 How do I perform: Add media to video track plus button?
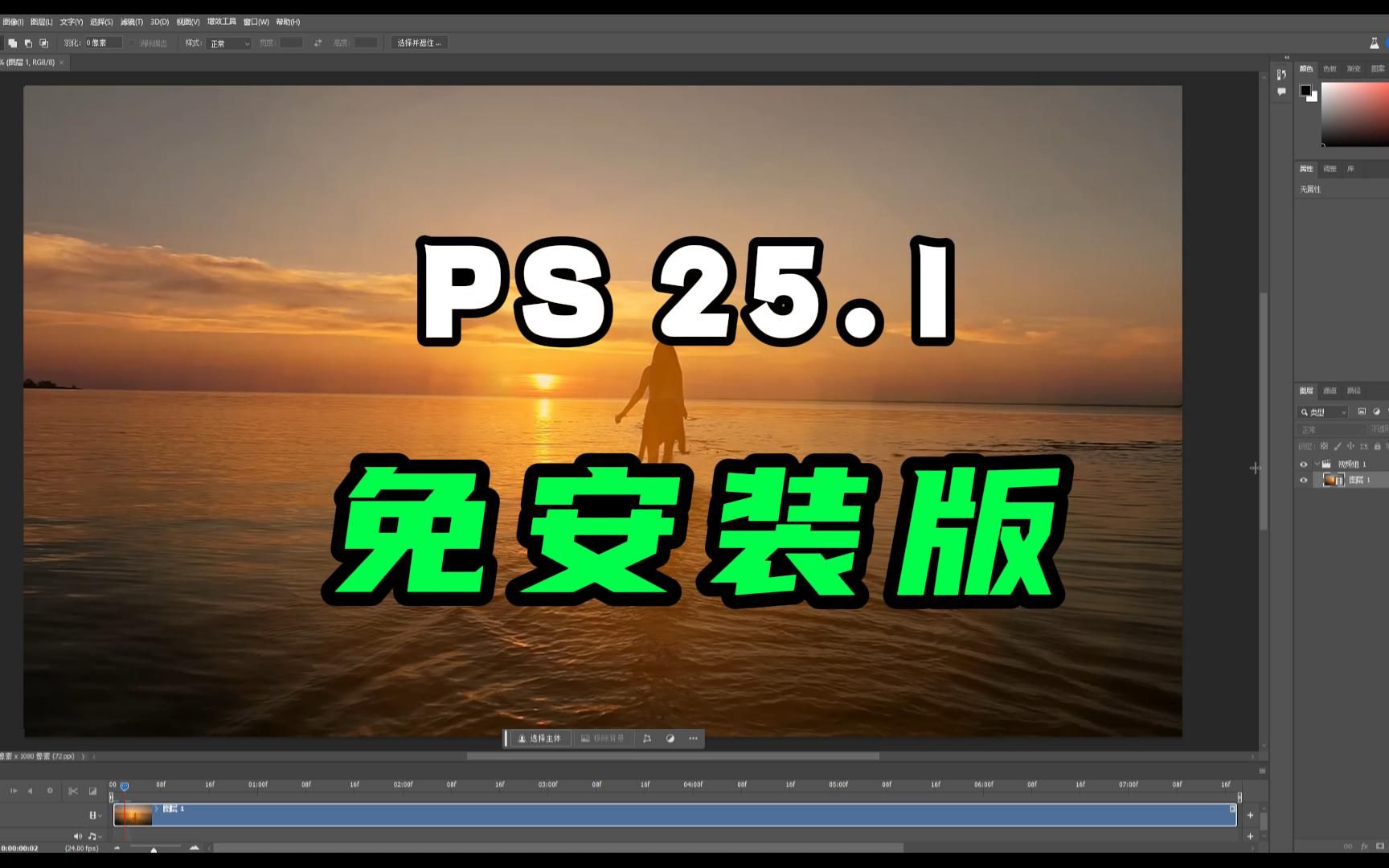[x=1250, y=815]
